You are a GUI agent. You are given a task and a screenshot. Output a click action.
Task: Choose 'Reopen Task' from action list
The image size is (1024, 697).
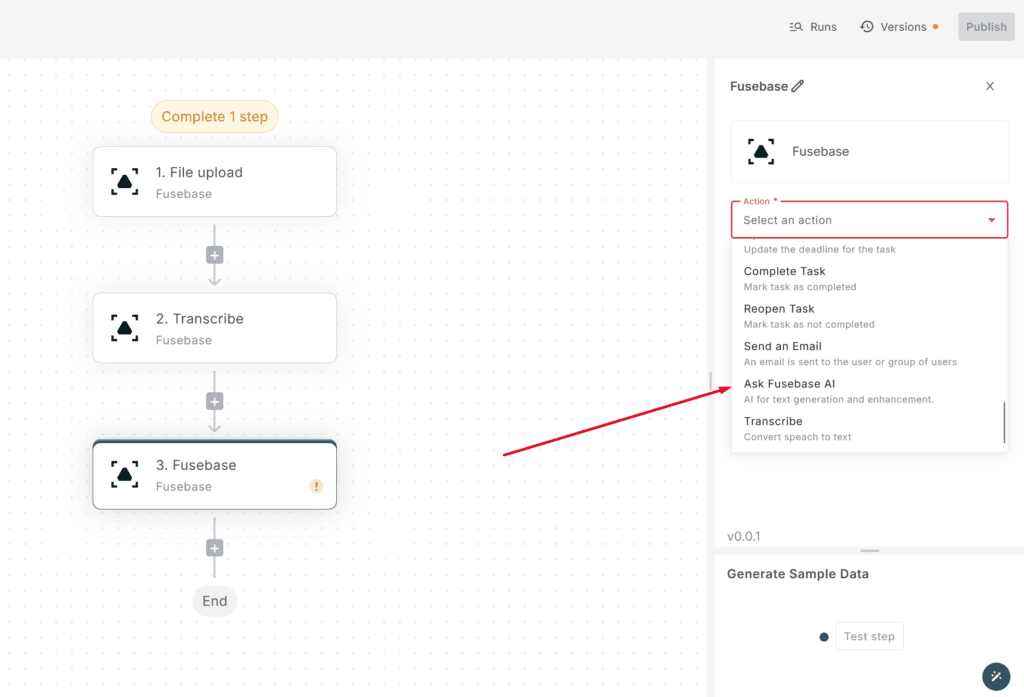(868, 316)
